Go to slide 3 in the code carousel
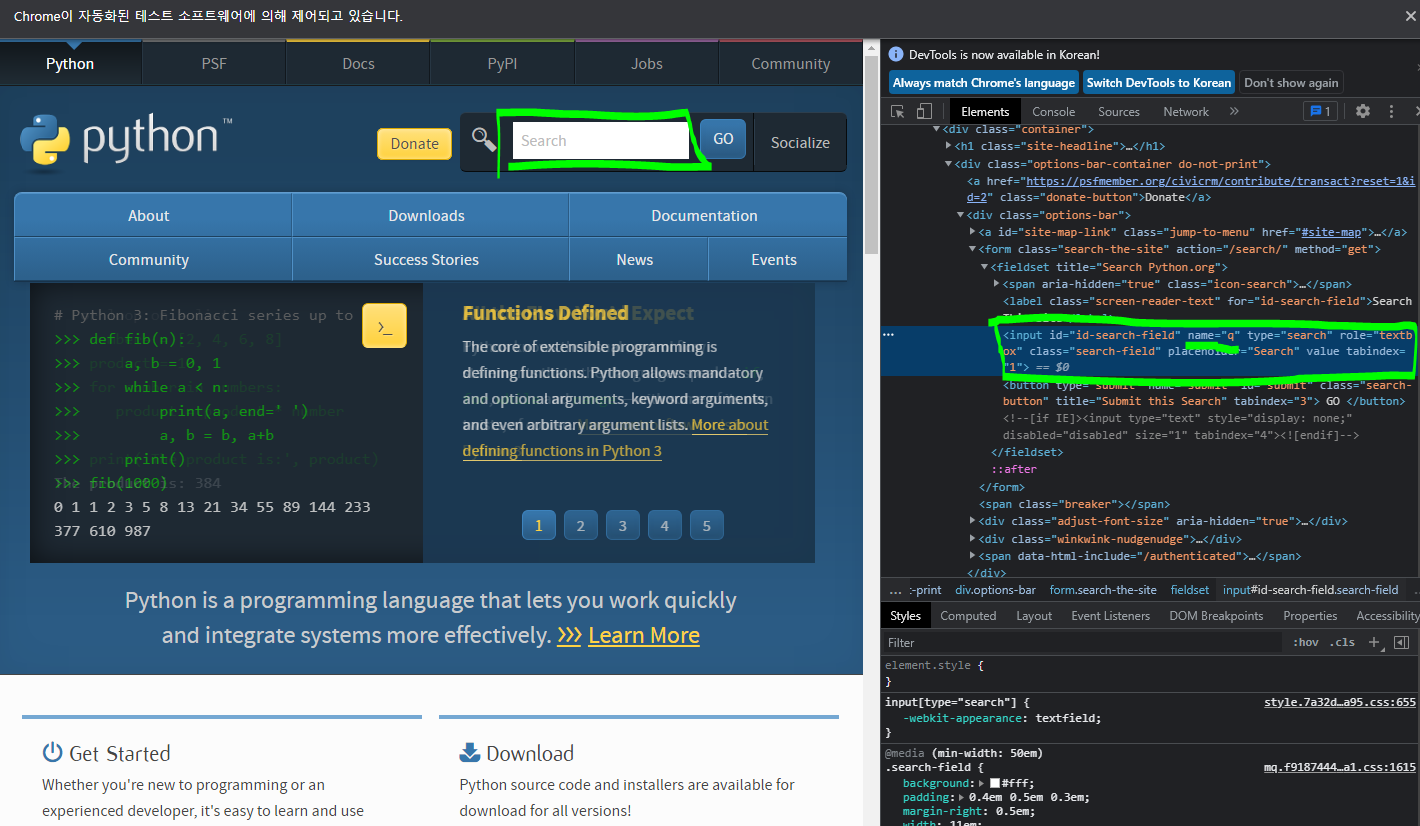Screen dimensions: 1420x826 tap(622, 525)
